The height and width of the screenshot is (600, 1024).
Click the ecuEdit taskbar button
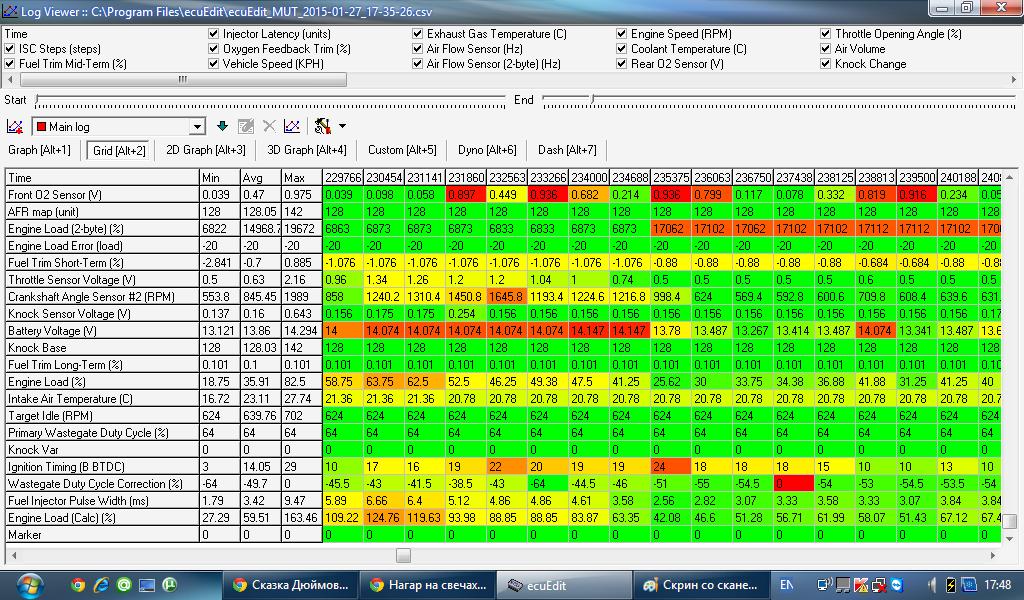(x=565, y=585)
